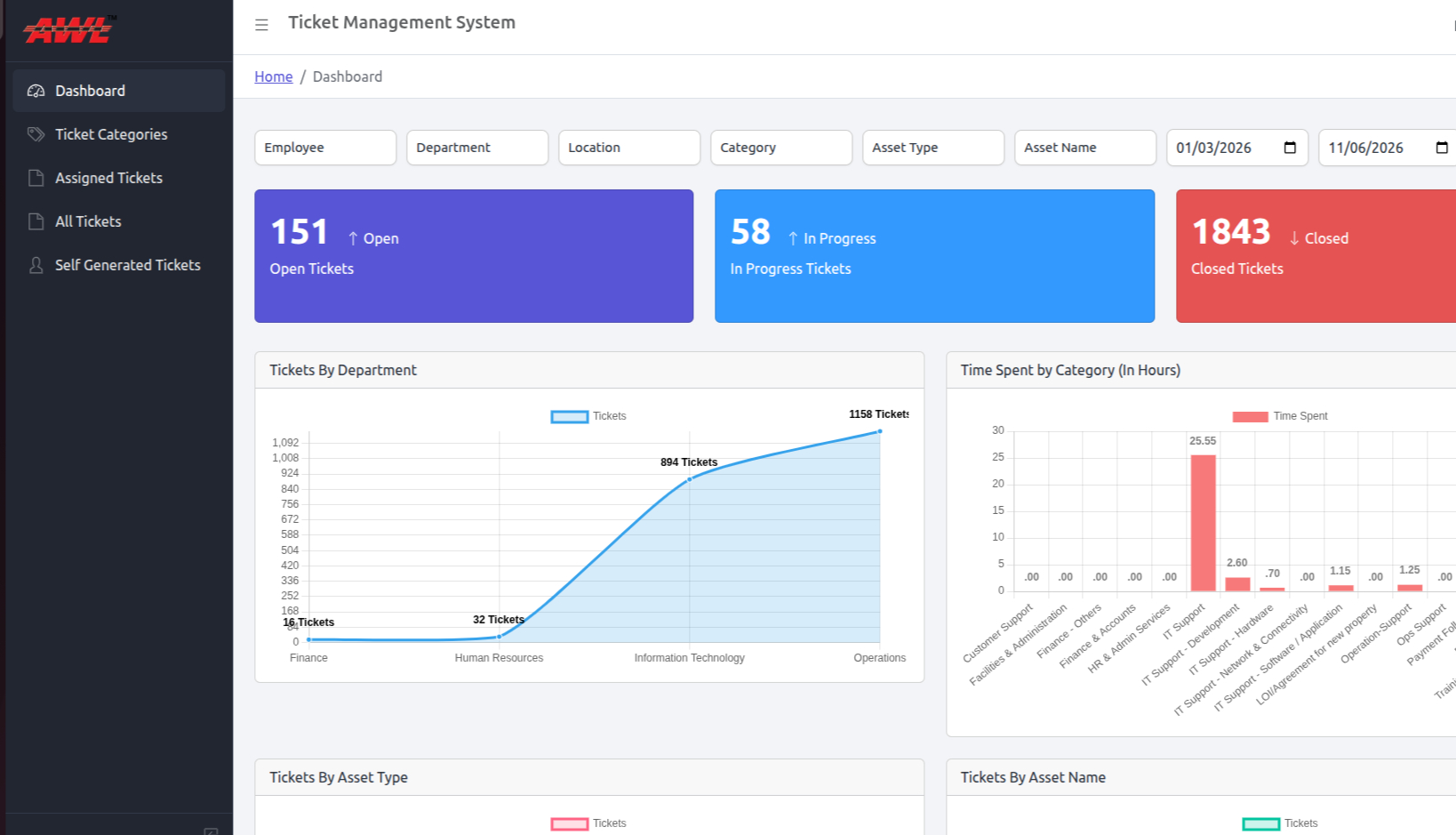Click the Tickets By Asset Name heading
Viewport: 1456px width, 835px height.
pyautogui.click(x=1033, y=777)
